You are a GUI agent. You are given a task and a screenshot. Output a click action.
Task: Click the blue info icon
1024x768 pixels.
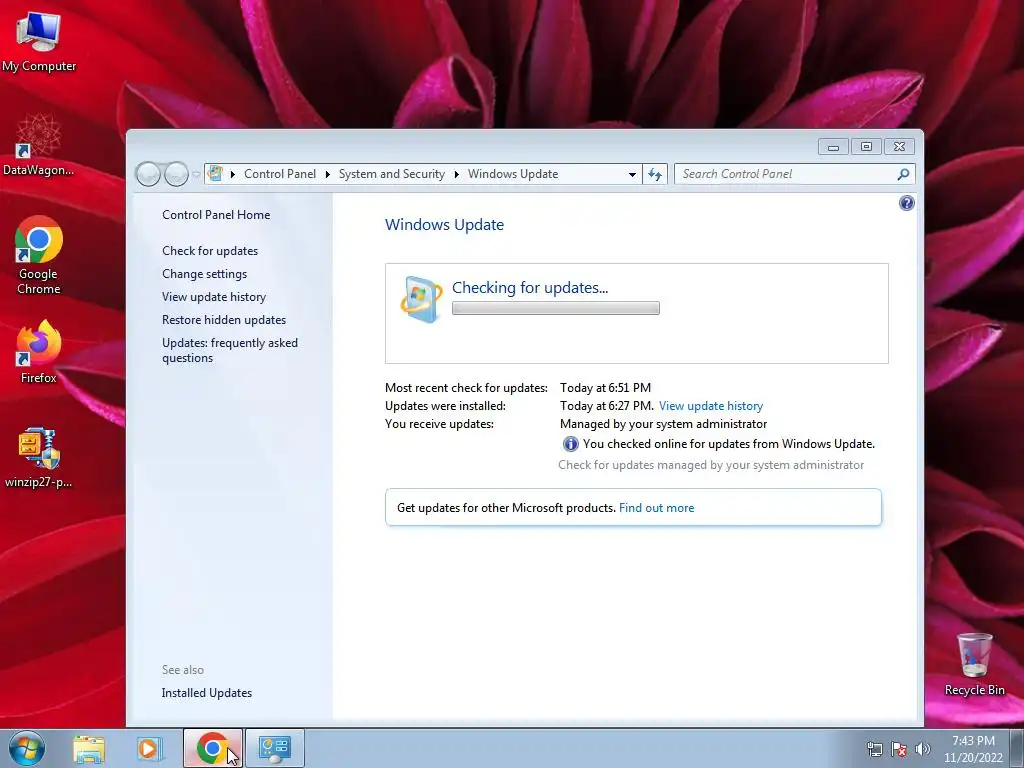(x=570, y=444)
